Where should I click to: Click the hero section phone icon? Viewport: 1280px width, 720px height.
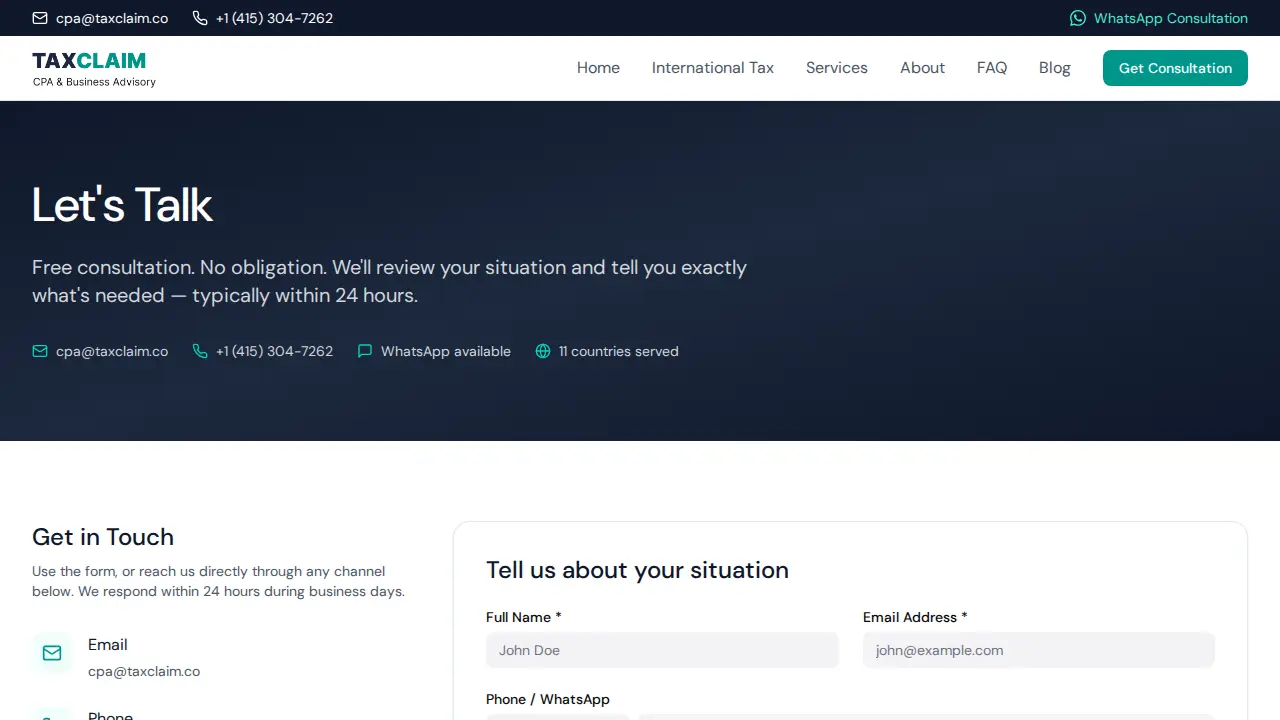(200, 351)
